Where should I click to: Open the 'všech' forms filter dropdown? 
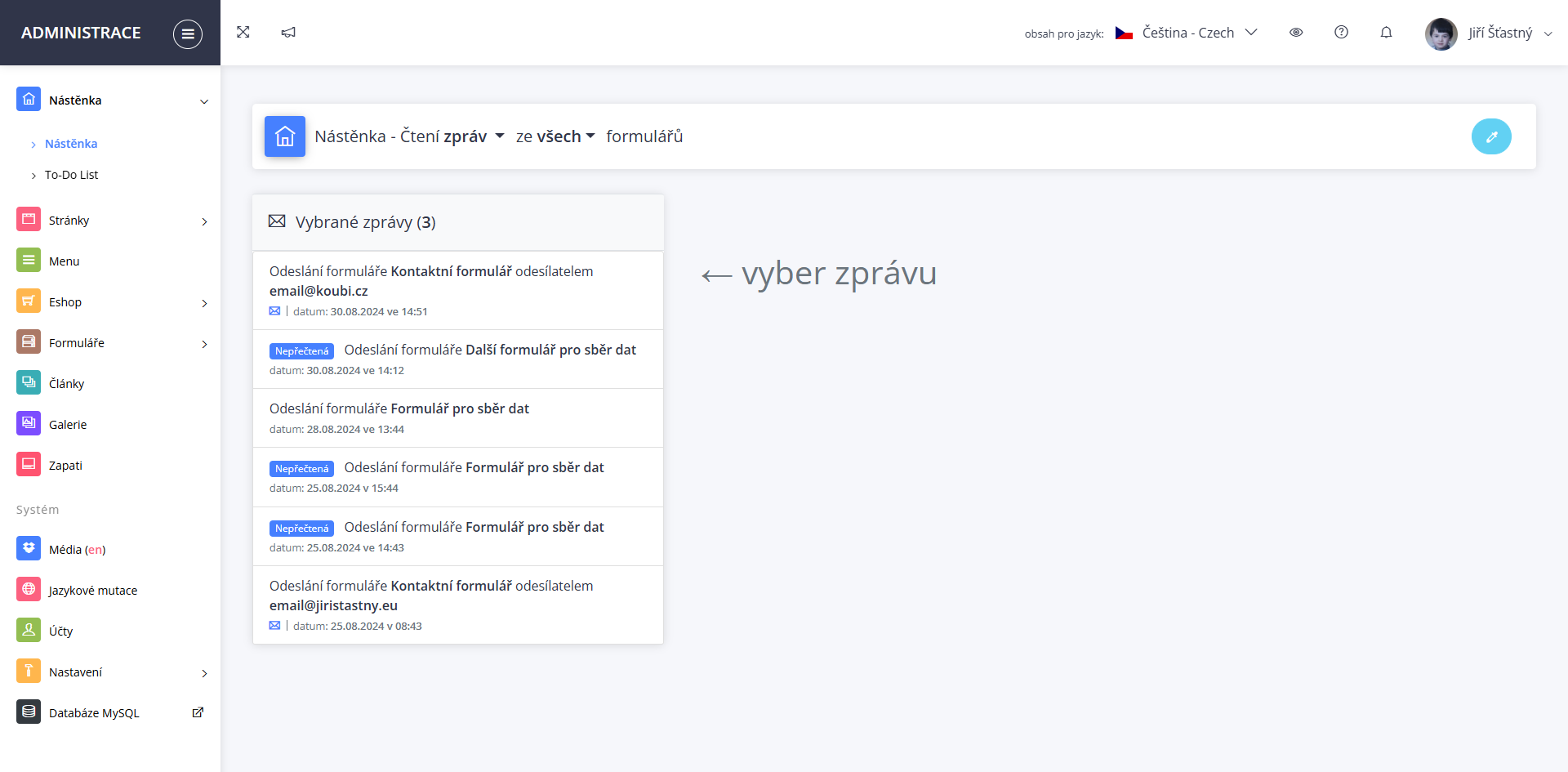click(x=566, y=136)
